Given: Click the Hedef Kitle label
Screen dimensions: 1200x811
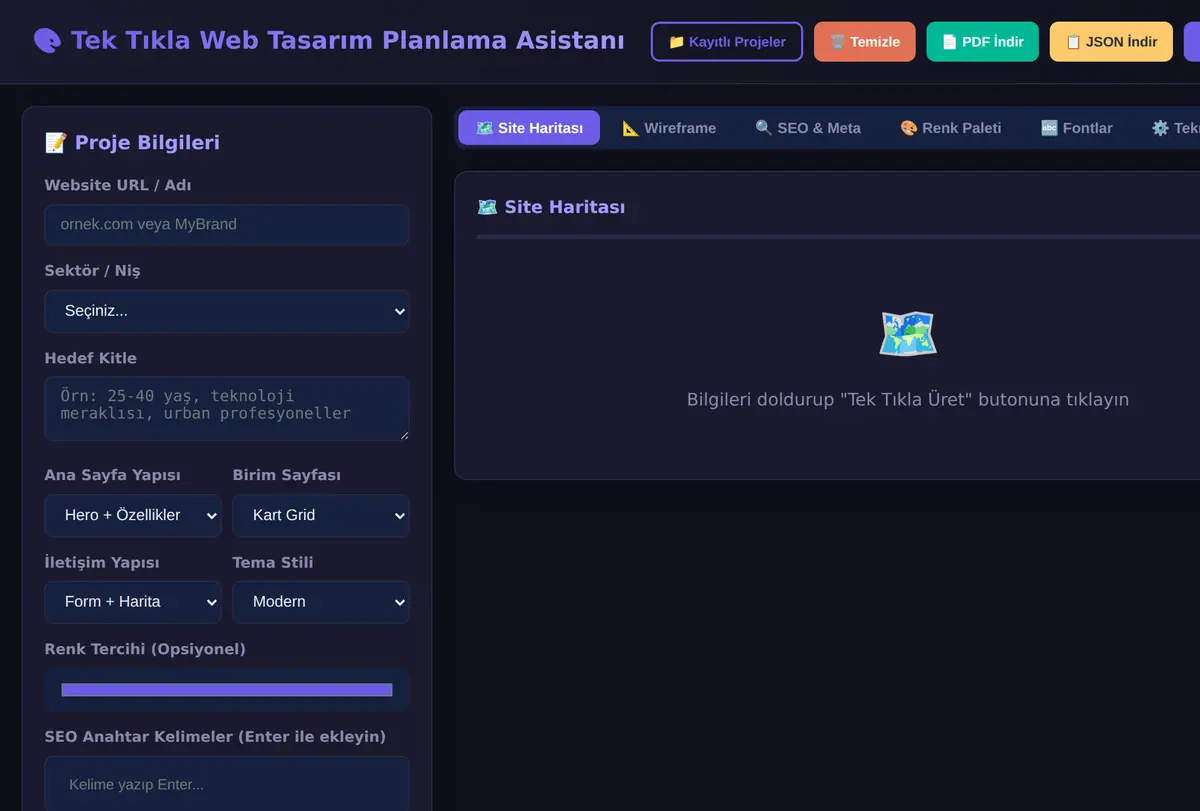Looking at the screenshot, I should click(91, 358).
